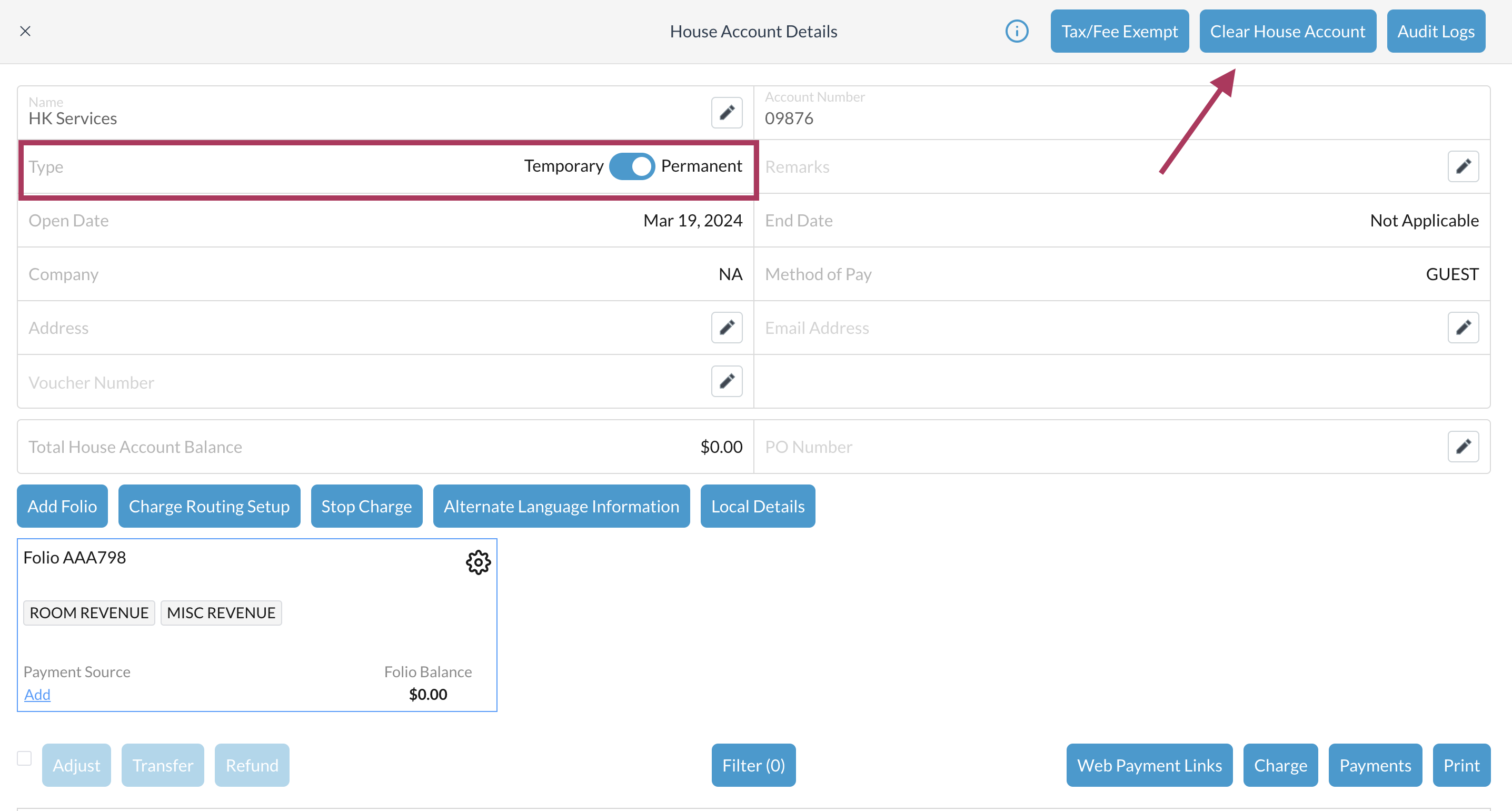
Task: Click the Stop Charge button
Action: pyautogui.click(x=366, y=506)
